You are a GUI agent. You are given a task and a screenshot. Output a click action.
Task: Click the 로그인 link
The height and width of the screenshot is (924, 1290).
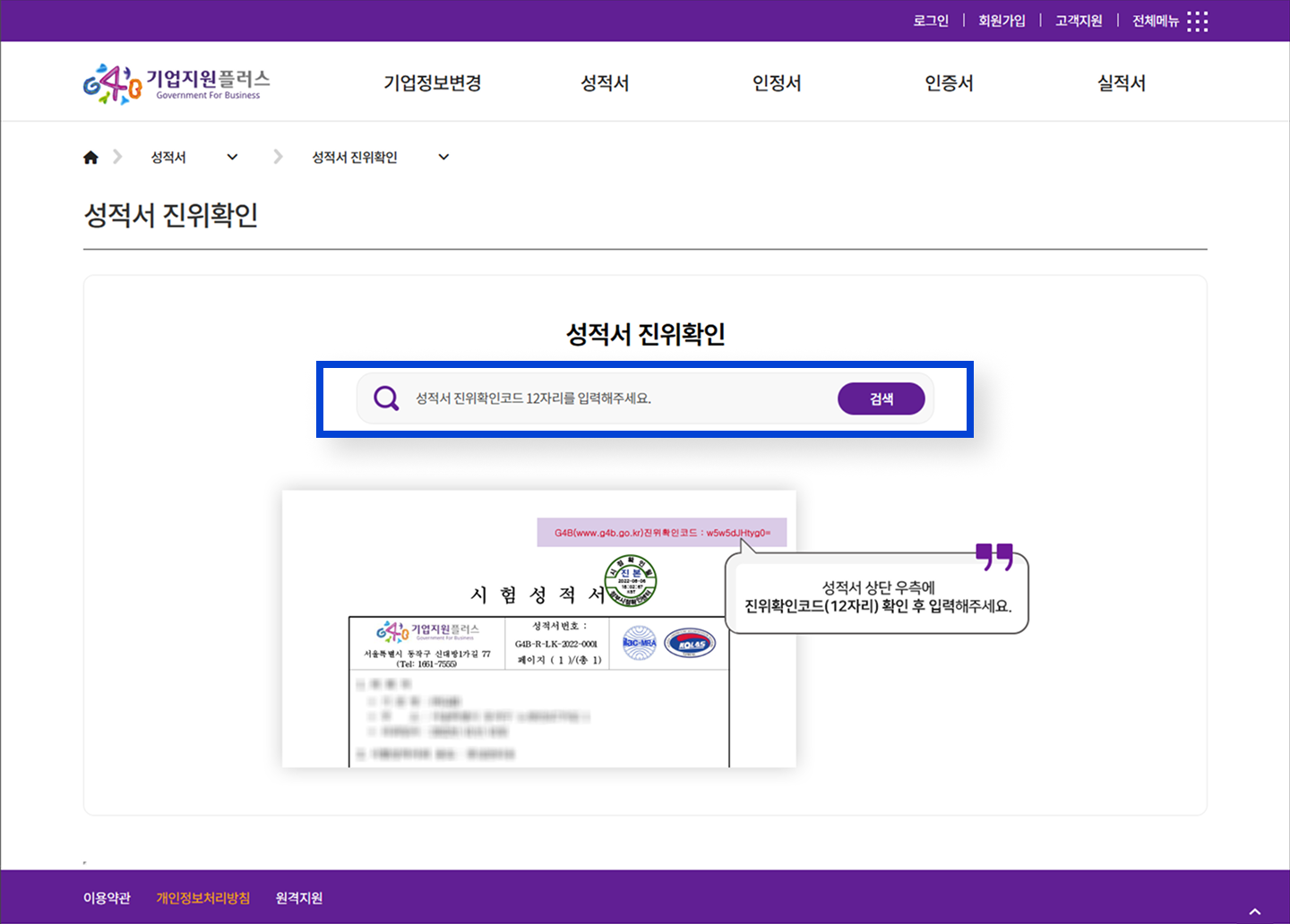931,21
